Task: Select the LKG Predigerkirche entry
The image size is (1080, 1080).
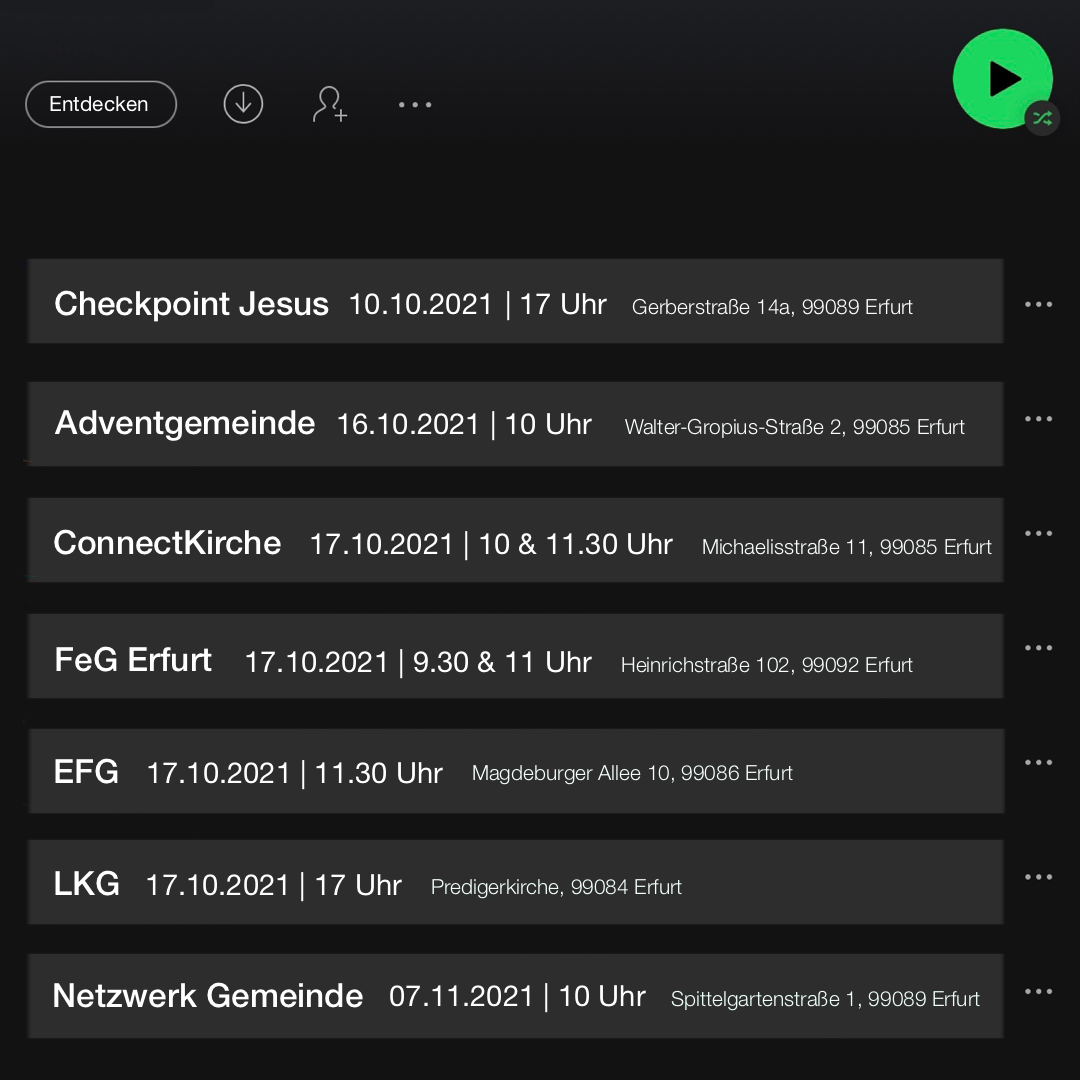Action: click(x=515, y=882)
